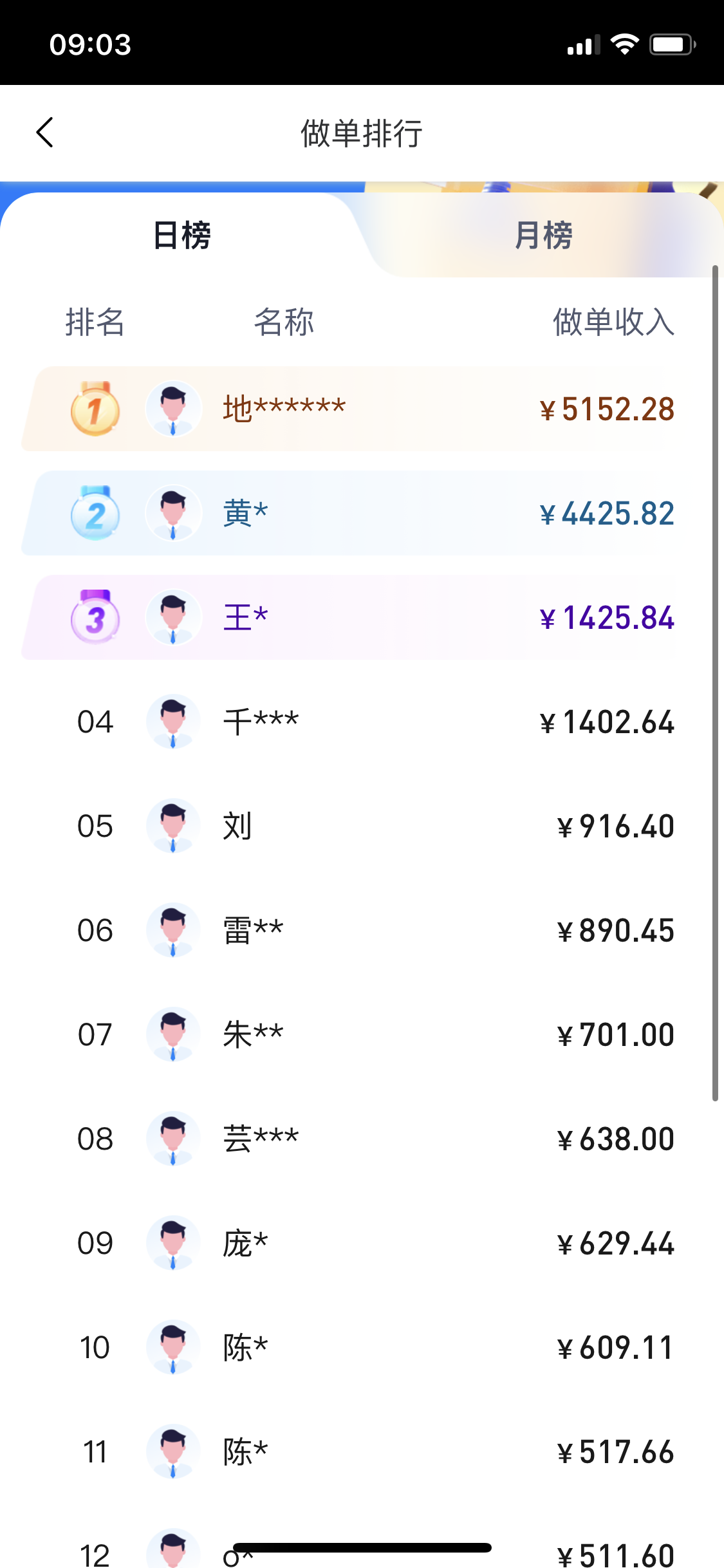Click the gold rank 1 medal icon
This screenshot has height=1568, width=724.
point(95,409)
